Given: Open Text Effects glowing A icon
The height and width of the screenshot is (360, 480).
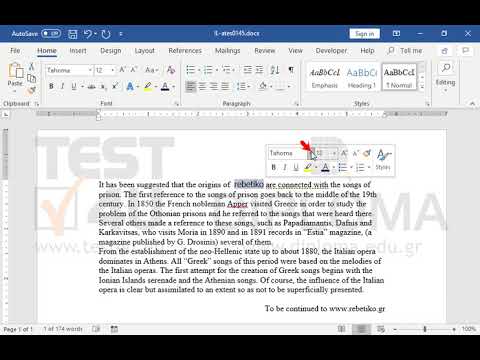Looking at the screenshot, I should [x=130, y=87].
